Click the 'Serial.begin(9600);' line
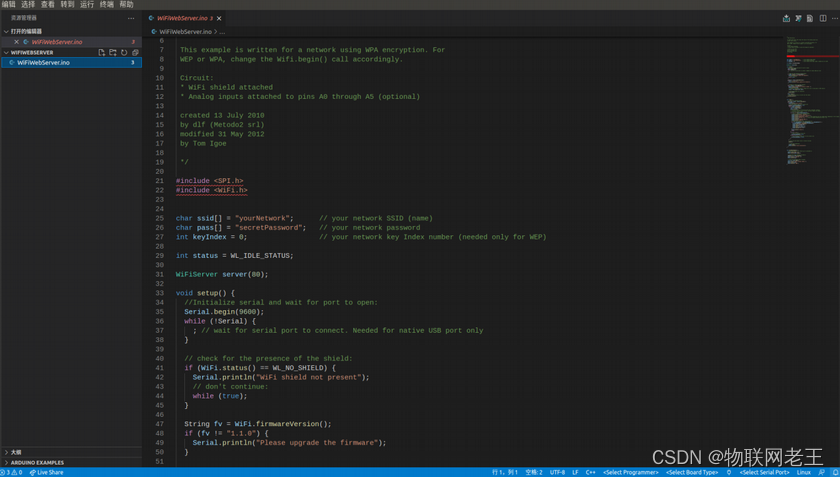840x477 pixels. (x=224, y=312)
